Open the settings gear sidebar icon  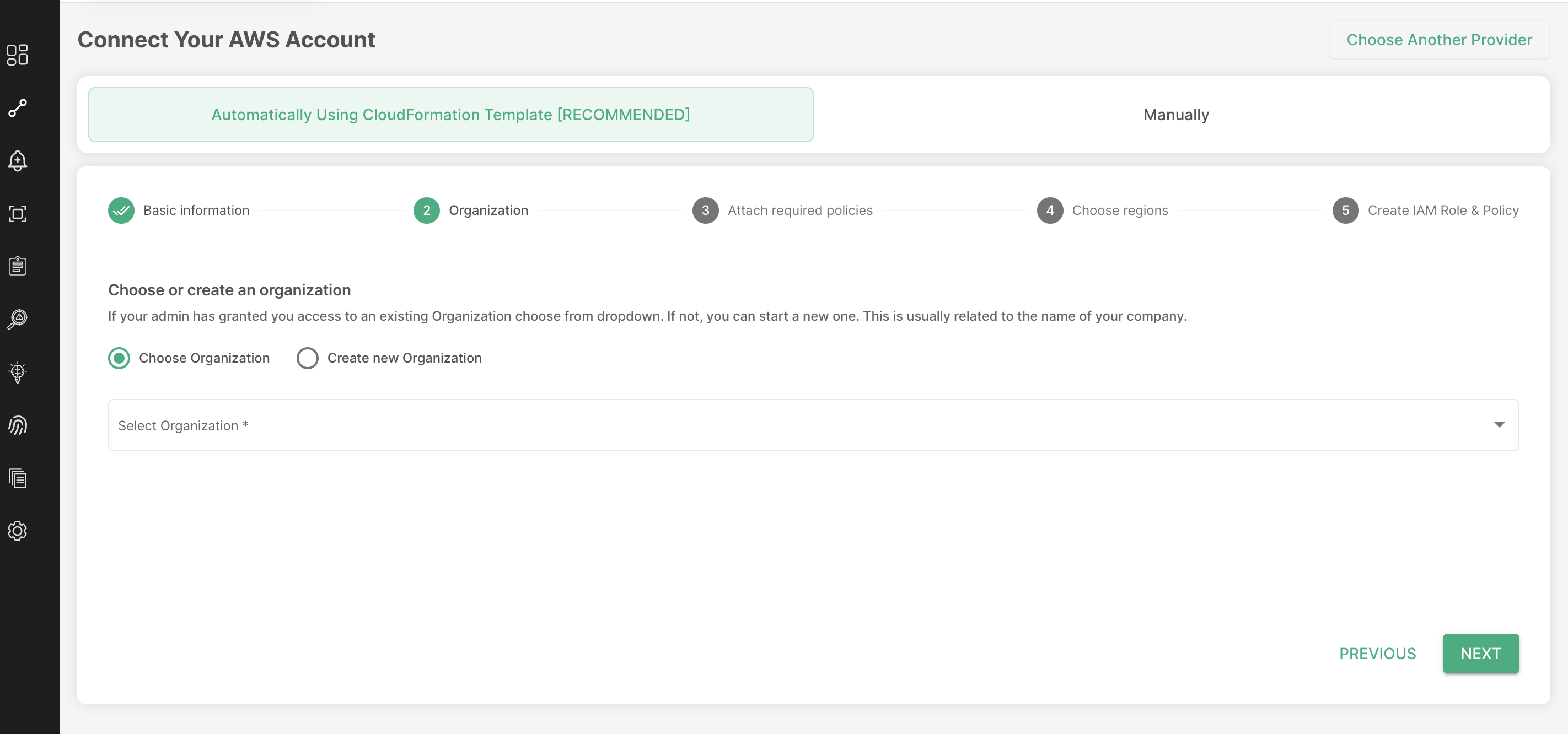[x=18, y=531]
